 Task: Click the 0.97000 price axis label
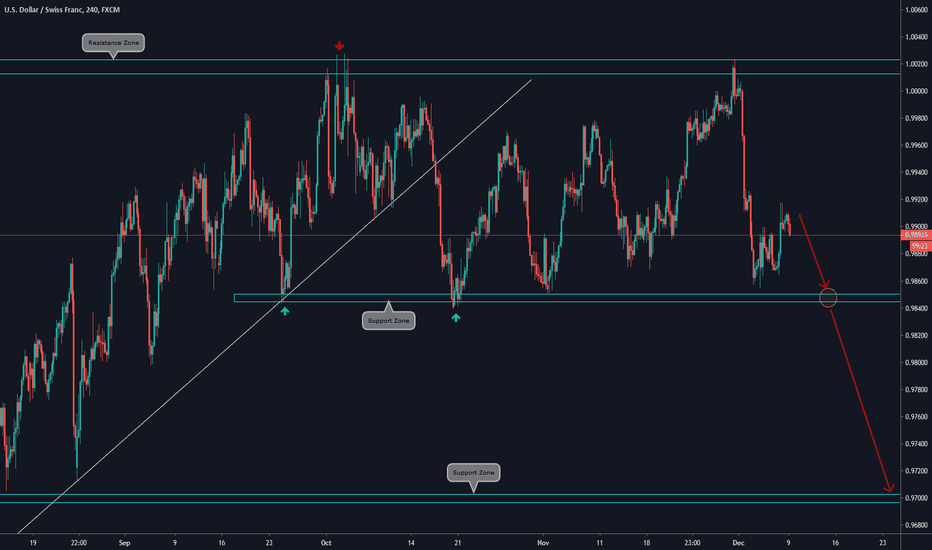(914, 498)
